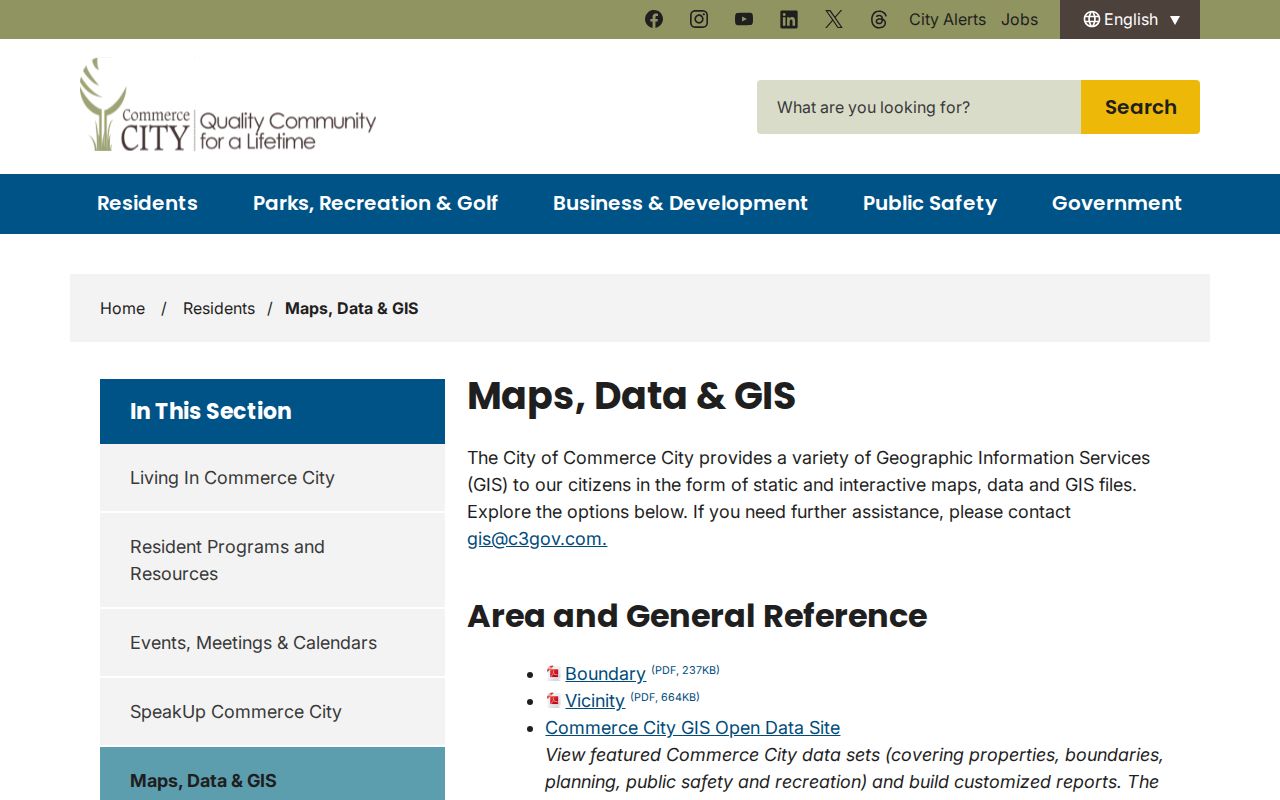Image resolution: width=1280 pixels, height=800 pixels.
Task: Open Resident Programs and Resources sidebar item
Action: pos(272,560)
